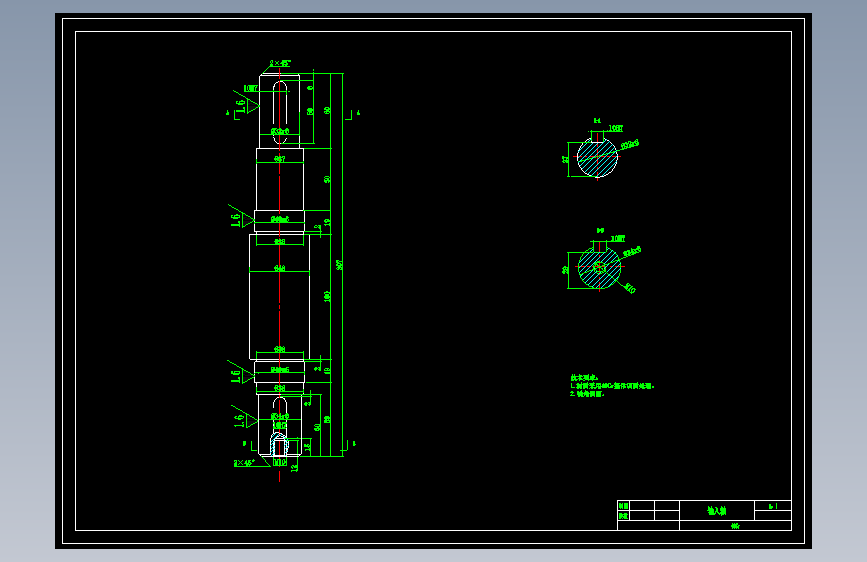Pick the 102 length dimension on middle section
The image size is (867, 562).
327,296
